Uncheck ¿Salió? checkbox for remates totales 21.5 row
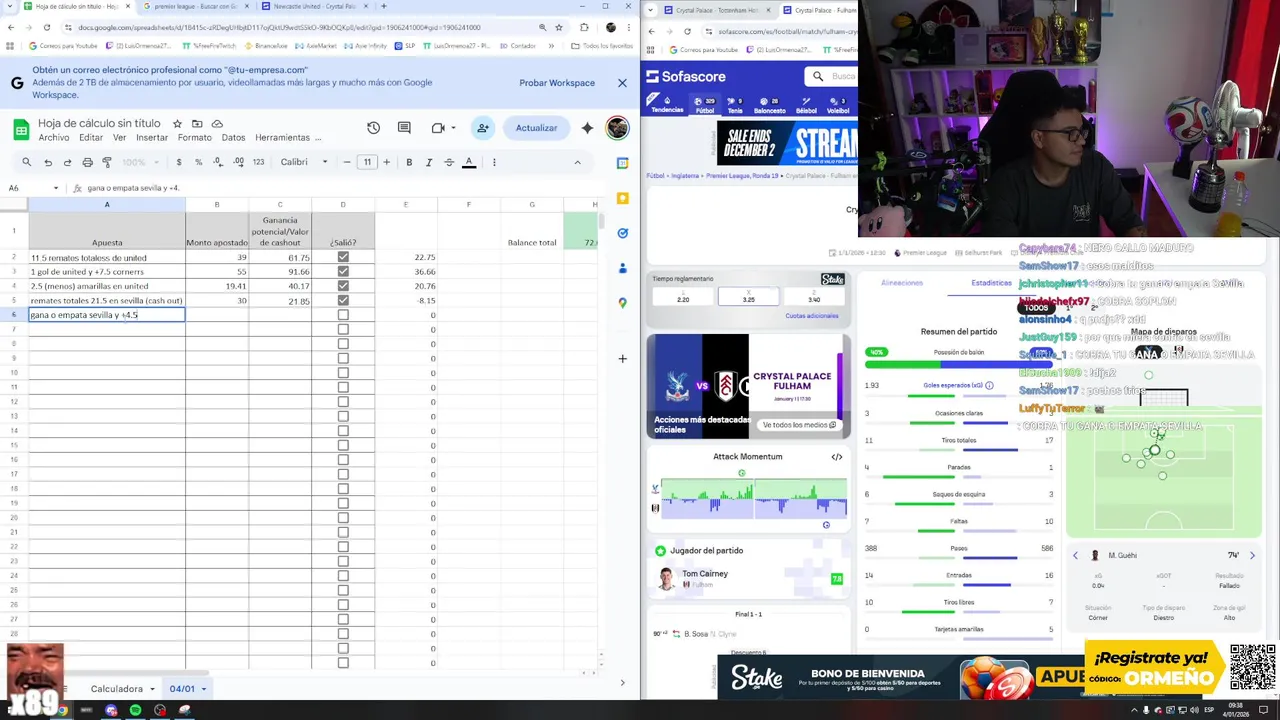 tap(343, 300)
